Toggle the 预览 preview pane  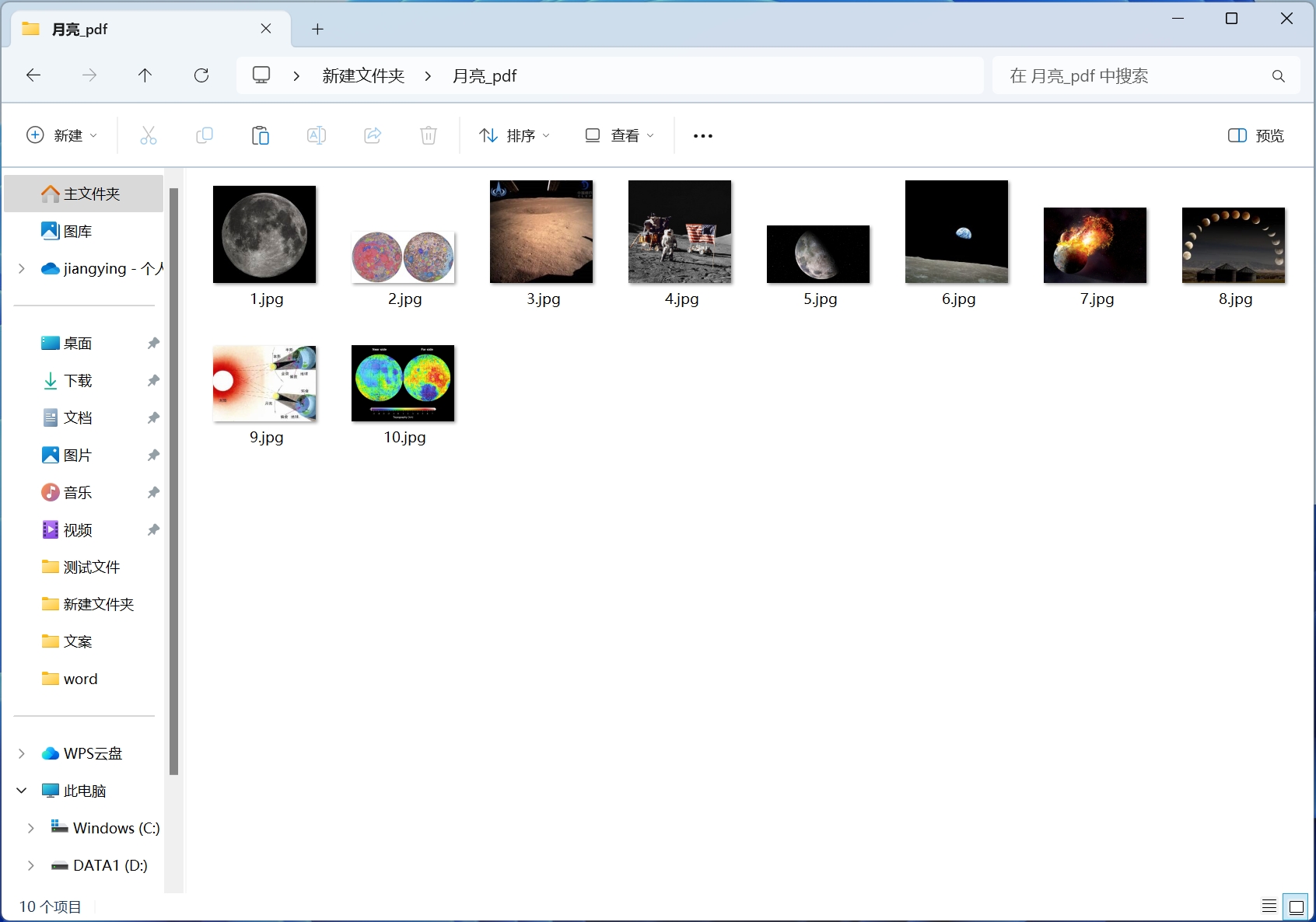1255,135
